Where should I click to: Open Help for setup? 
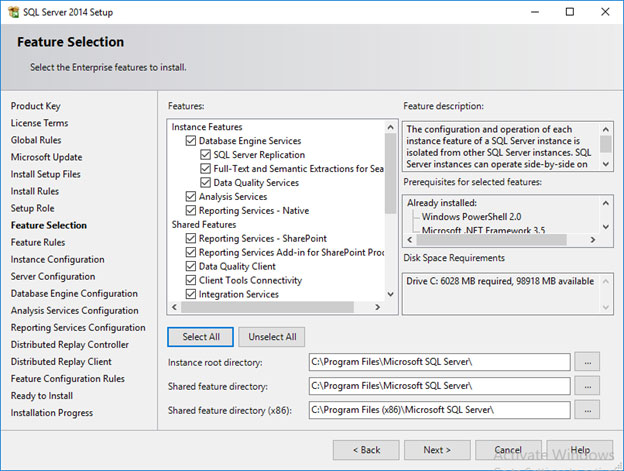(580, 450)
